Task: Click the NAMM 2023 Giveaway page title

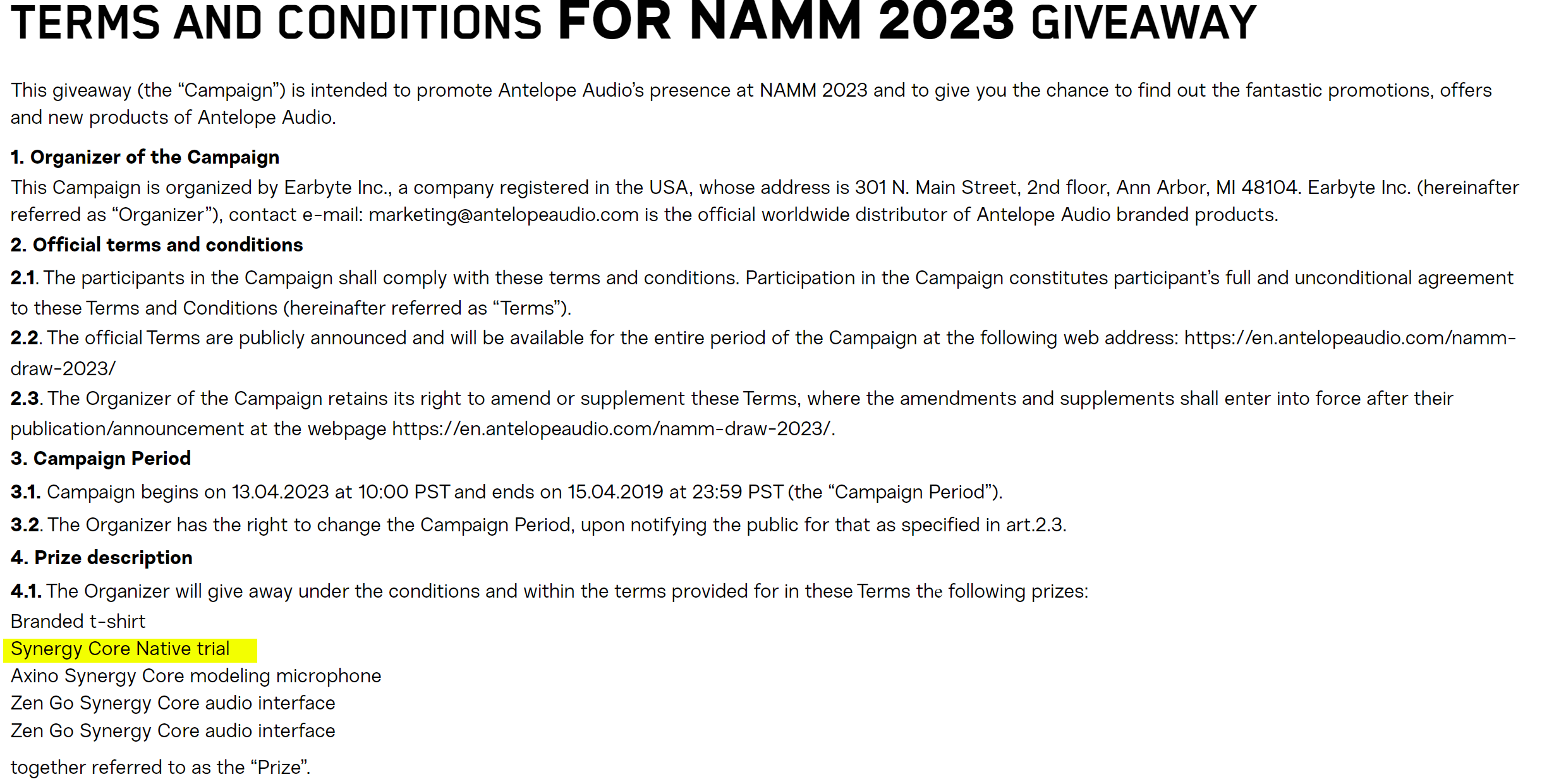Action: tap(633, 23)
